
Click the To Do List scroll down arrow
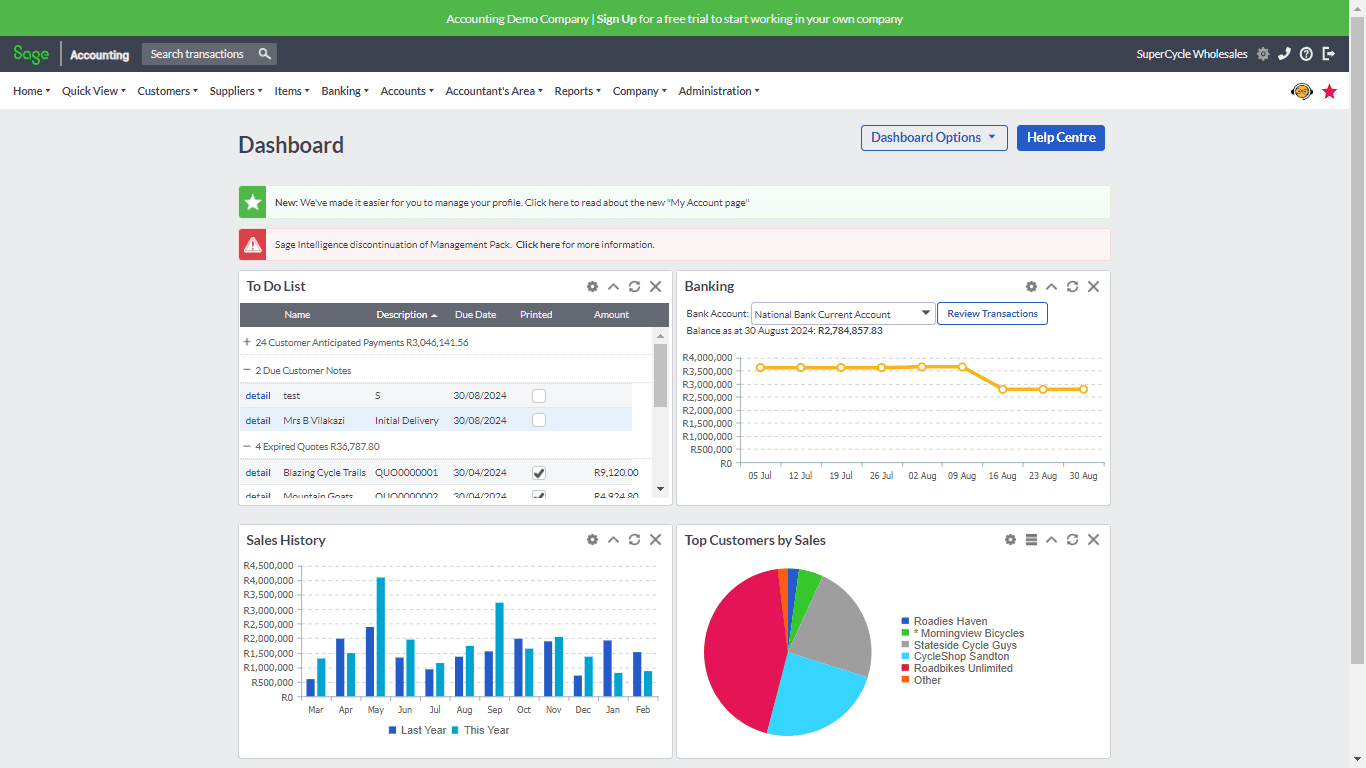tap(660, 489)
